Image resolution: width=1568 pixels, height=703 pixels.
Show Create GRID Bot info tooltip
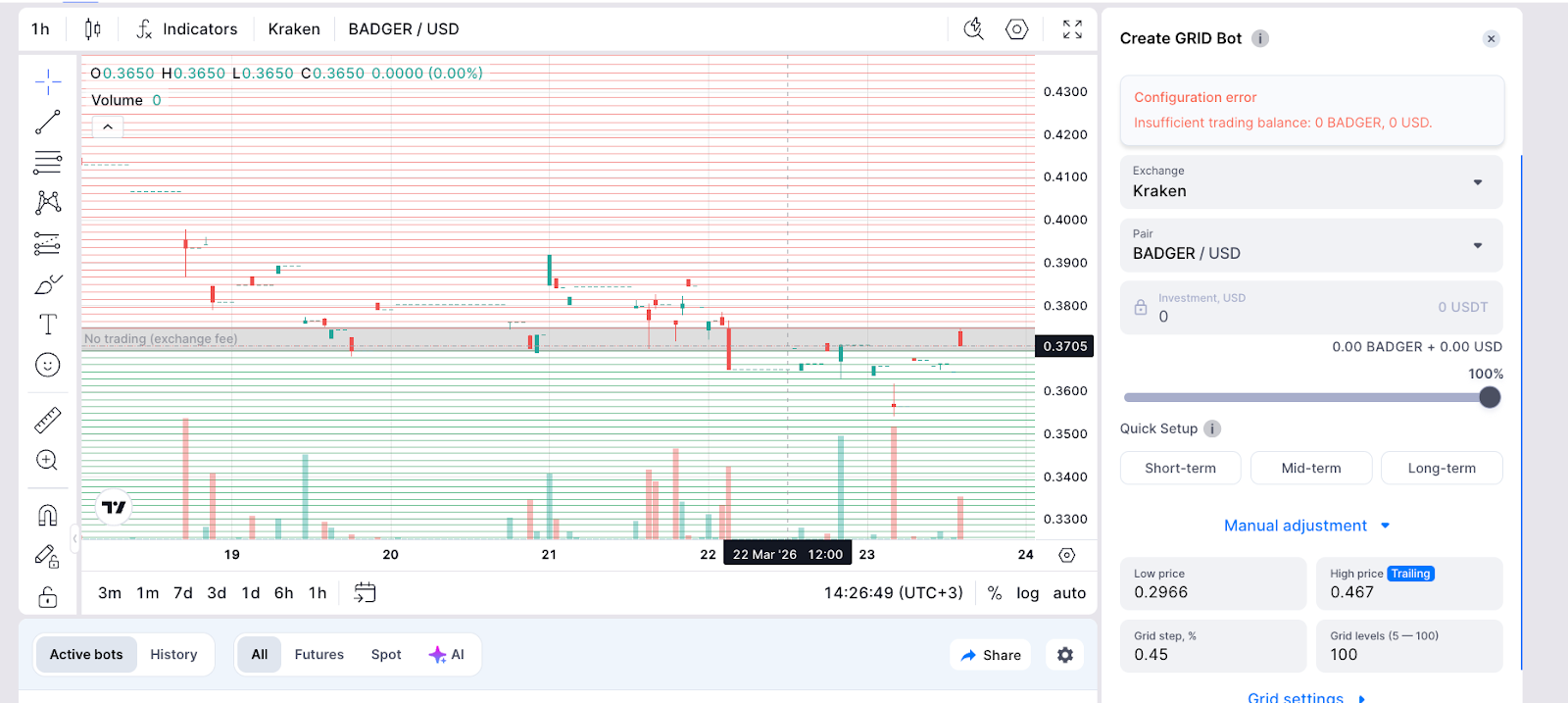[1260, 38]
